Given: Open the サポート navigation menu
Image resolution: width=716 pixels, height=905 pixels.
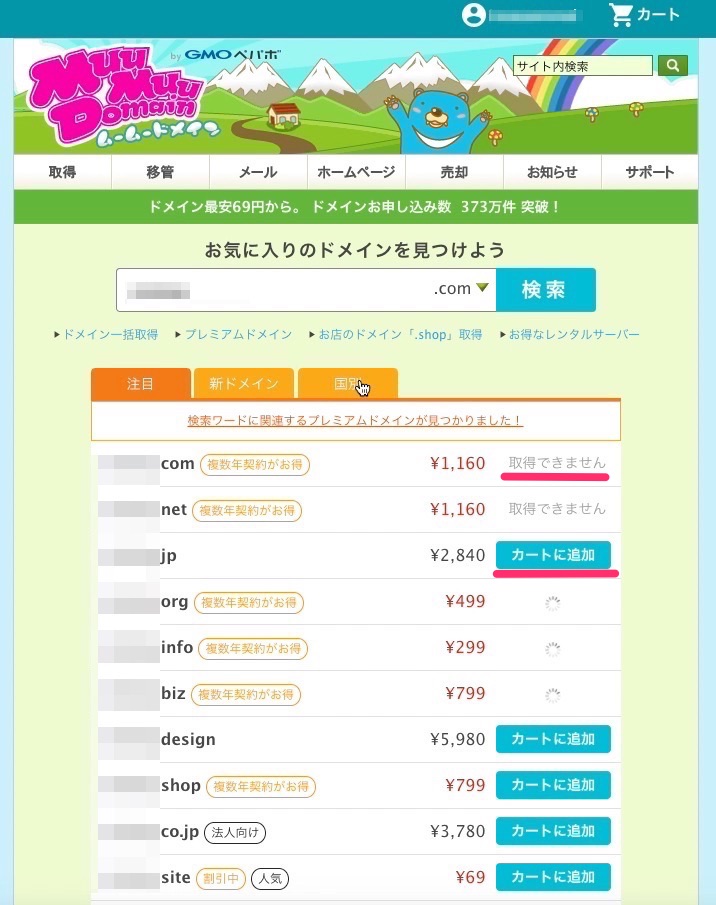Looking at the screenshot, I should [x=650, y=172].
